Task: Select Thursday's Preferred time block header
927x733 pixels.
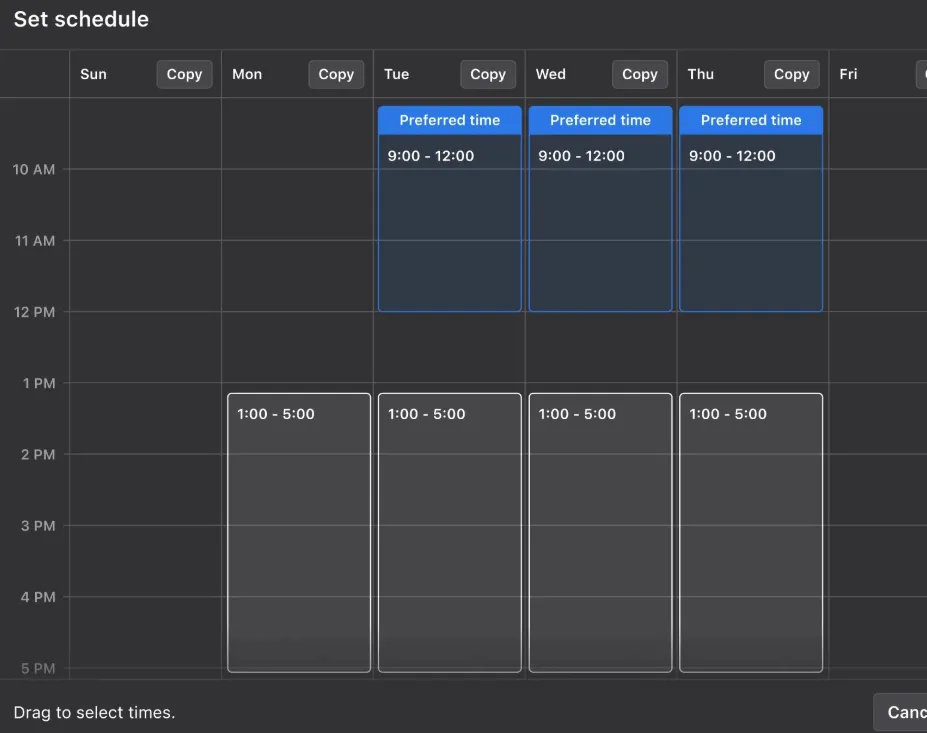Action: pyautogui.click(x=751, y=120)
